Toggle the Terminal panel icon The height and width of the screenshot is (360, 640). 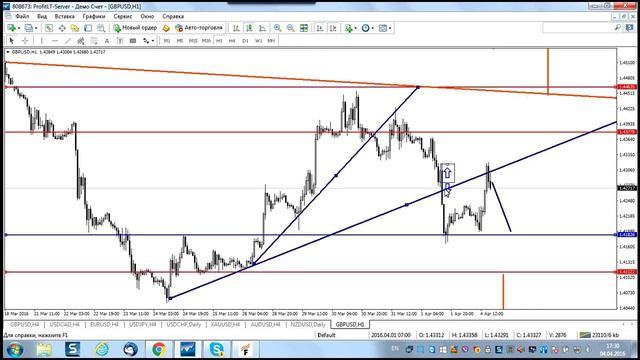88,28
